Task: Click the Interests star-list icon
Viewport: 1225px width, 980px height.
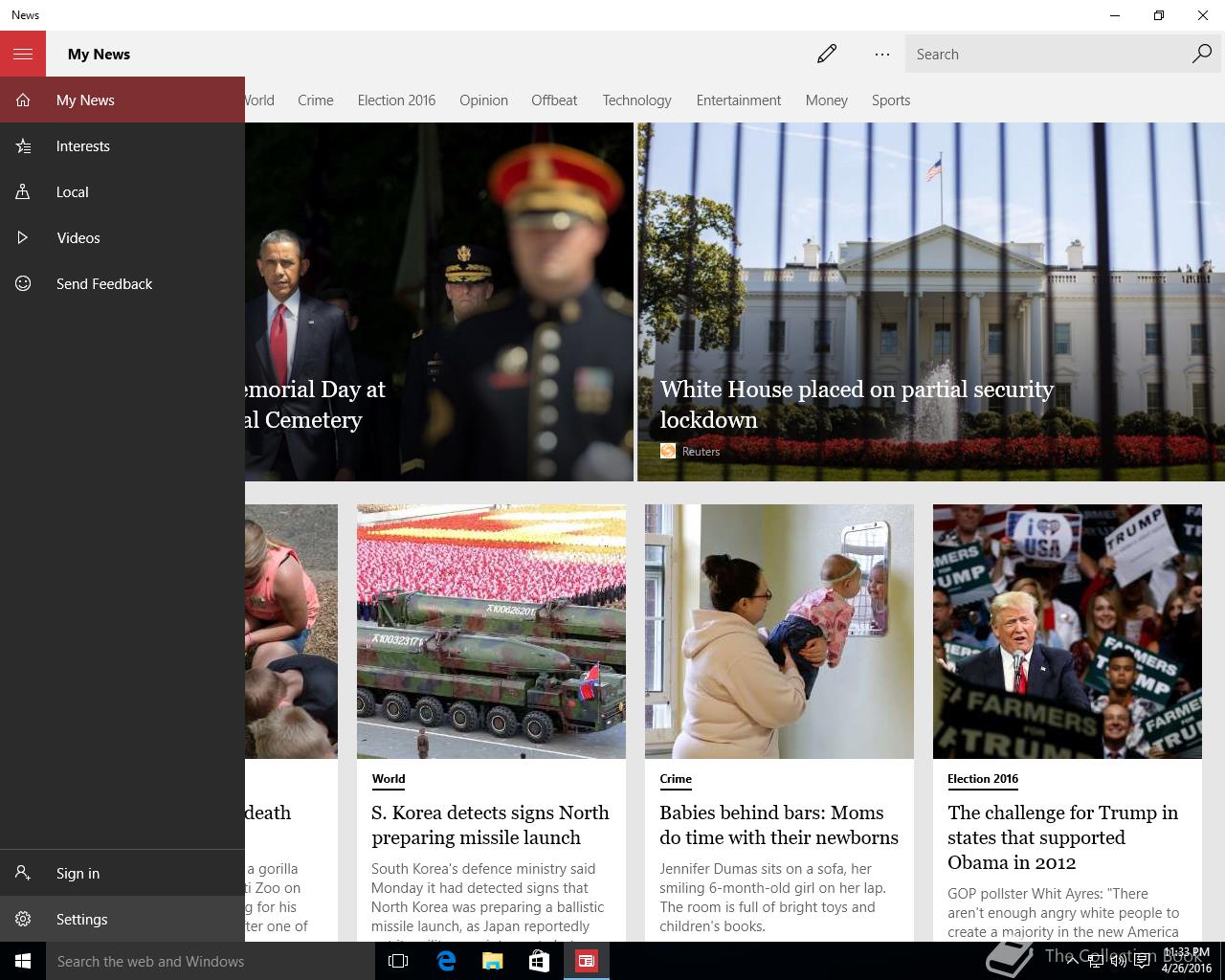Action: point(23,145)
